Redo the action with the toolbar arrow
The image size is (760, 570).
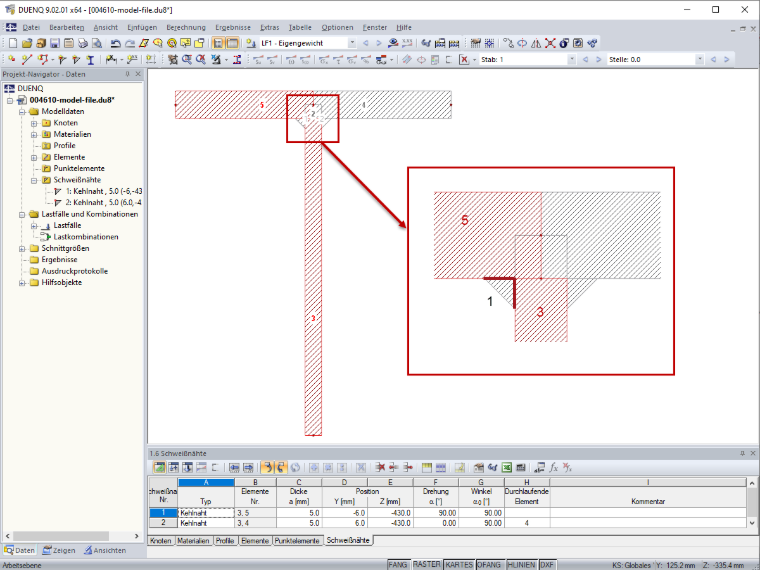[x=129, y=43]
